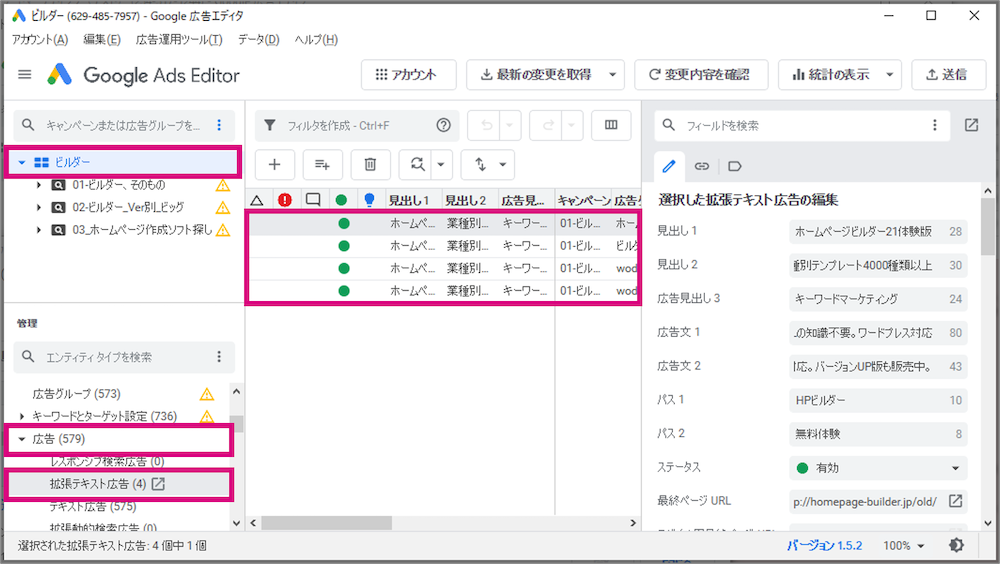Click the warning triangle column header
Viewport: 1000px width, 564px height.
pyautogui.click(x=257, y=200)
